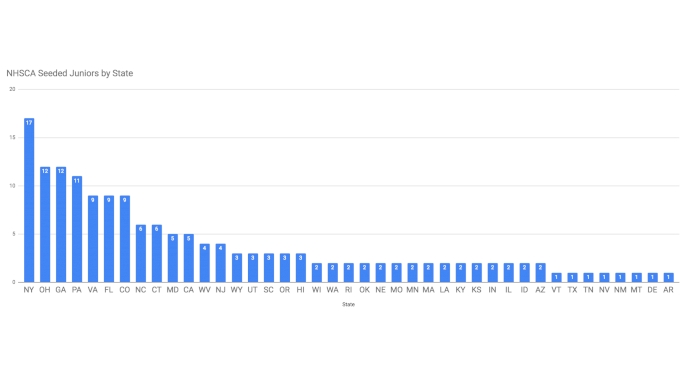Select the PA bar labeled 11

[x=77, y=229]
